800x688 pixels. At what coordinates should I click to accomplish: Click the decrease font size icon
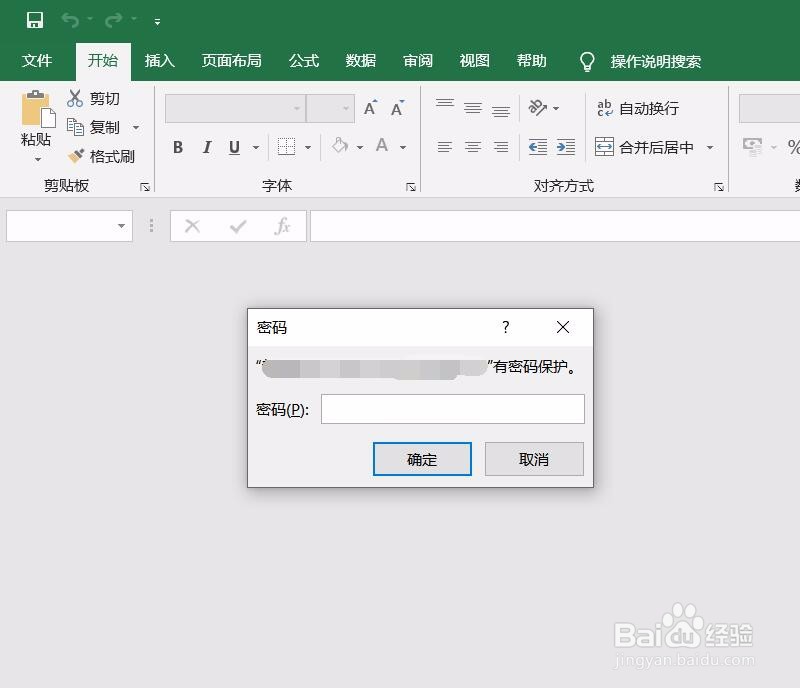(x=397, y=108)
